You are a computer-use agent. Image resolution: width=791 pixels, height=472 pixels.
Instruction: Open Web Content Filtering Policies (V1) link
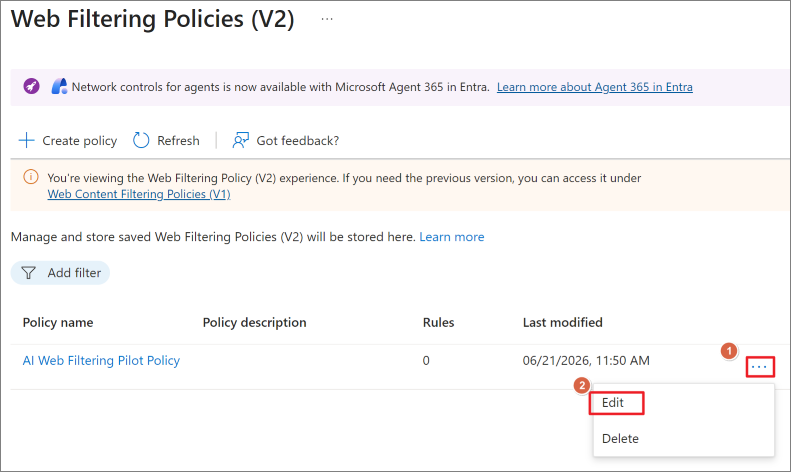(x=139, y=194)
